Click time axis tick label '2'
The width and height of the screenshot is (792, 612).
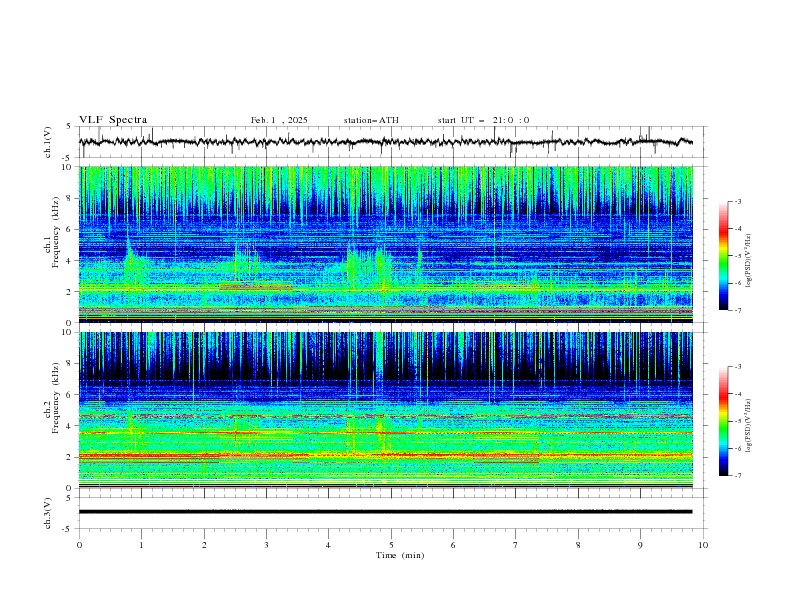(x=204, y=545)
